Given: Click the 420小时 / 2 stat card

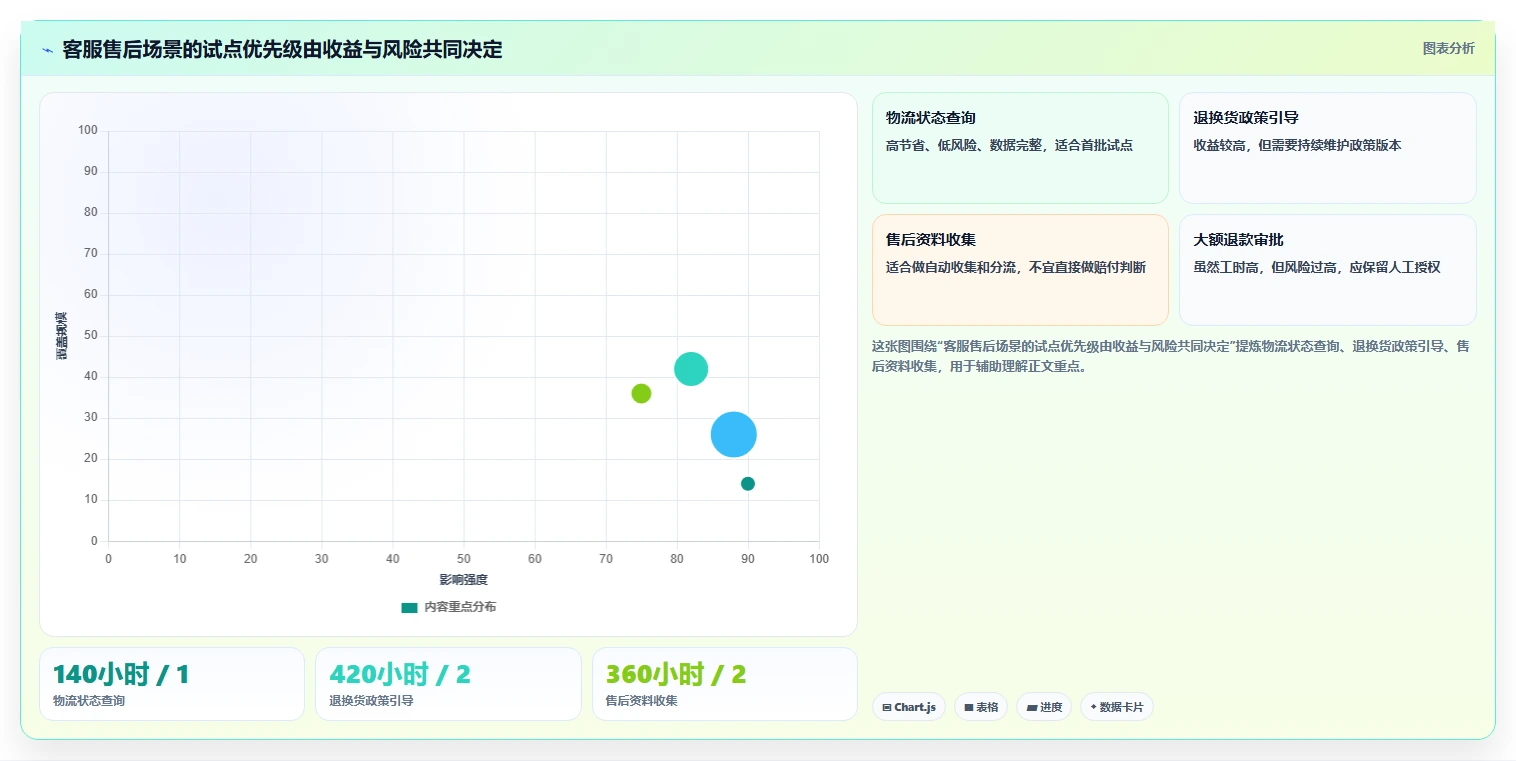Looking at the screenshot, I should tap(448, 684).
